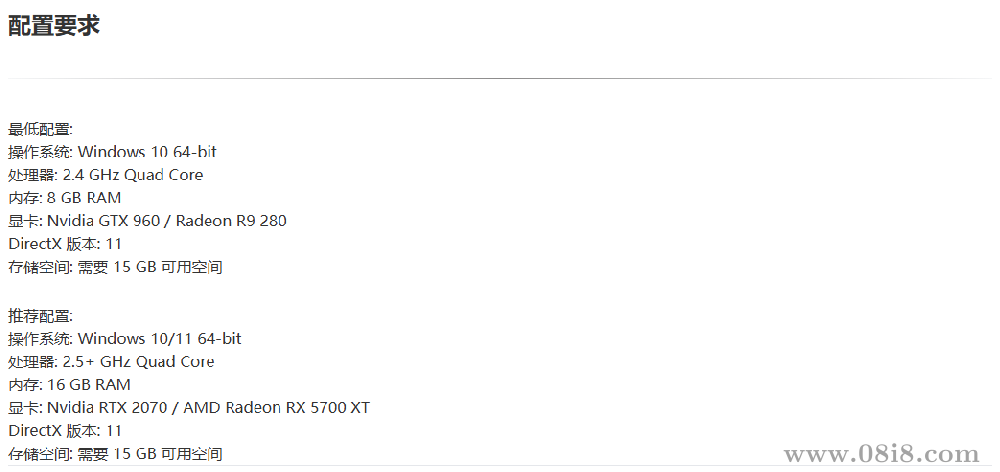Screen dimensions: 1000x472
Task: Click the 配置要求 heading
Action: click(x=54, y=26)
